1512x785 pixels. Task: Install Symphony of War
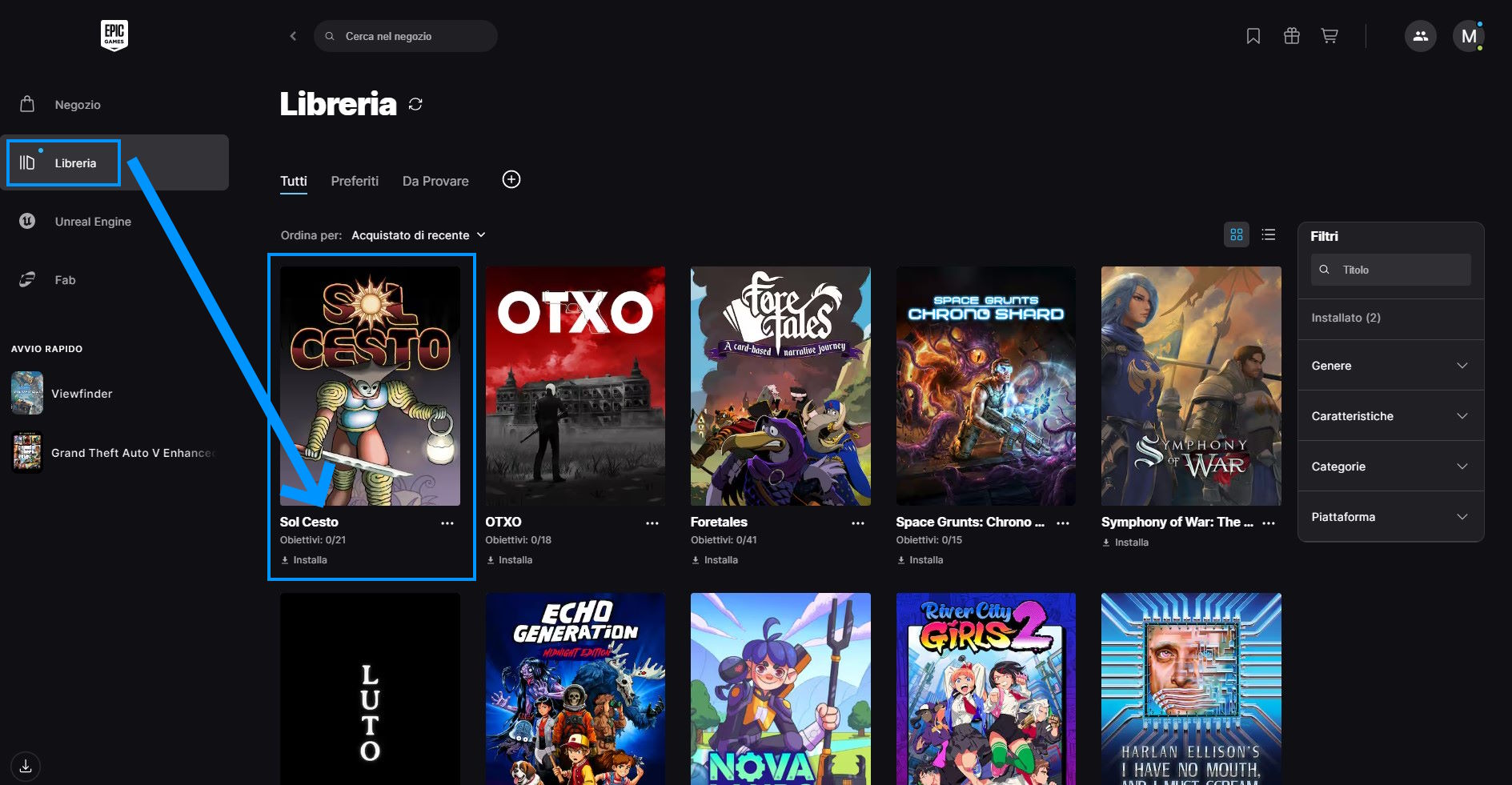pyautogui.click(x=1125, y=543)
